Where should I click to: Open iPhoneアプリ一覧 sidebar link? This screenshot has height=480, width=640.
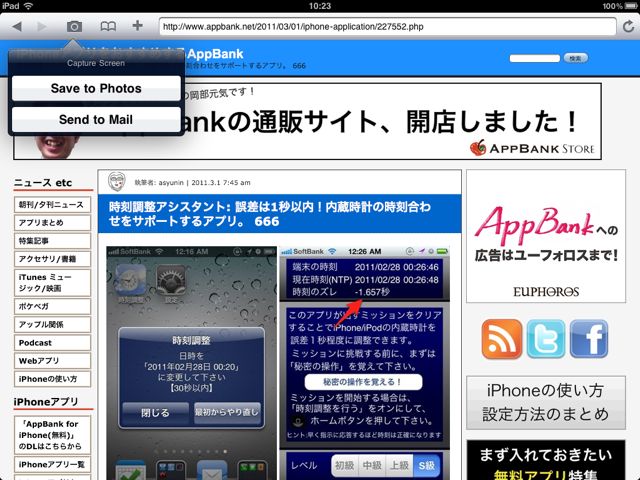point(52,464)
